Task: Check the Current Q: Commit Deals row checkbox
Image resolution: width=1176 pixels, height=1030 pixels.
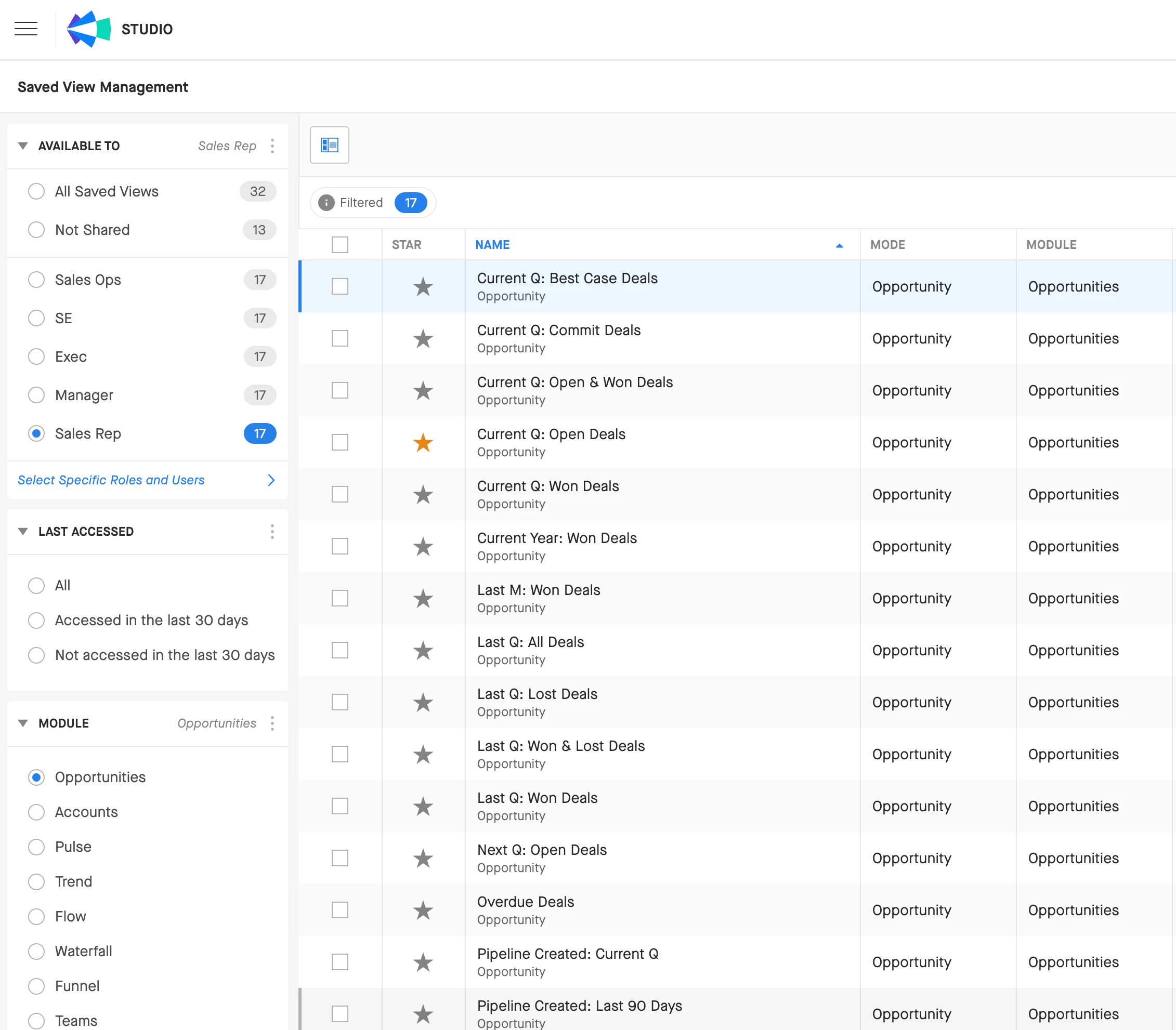Action: pyautogui.click(x=340, y=338)
